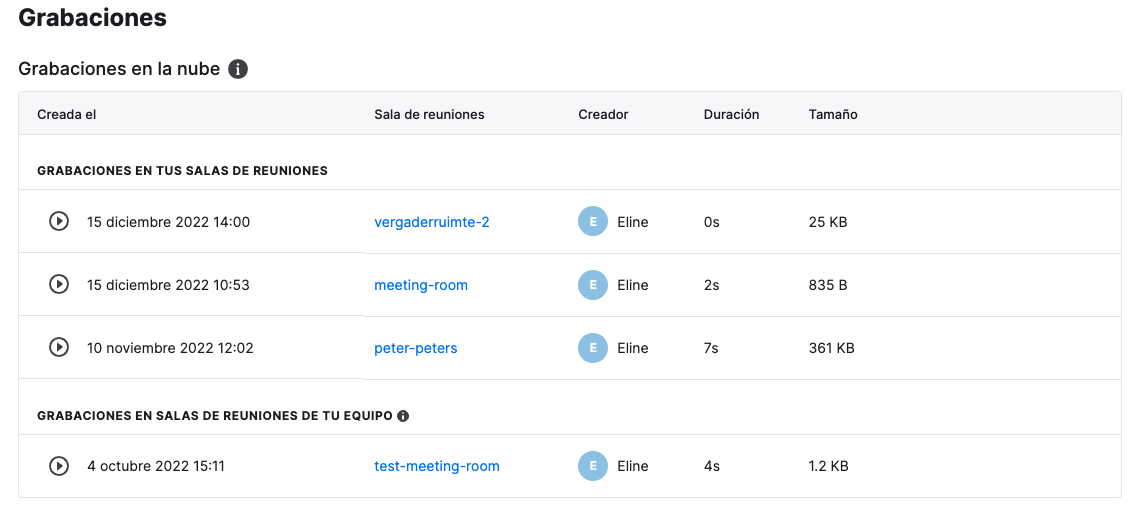Click the Tamaño column header
Viewport: 1133px width, 510px height.
tap(833, 114)
